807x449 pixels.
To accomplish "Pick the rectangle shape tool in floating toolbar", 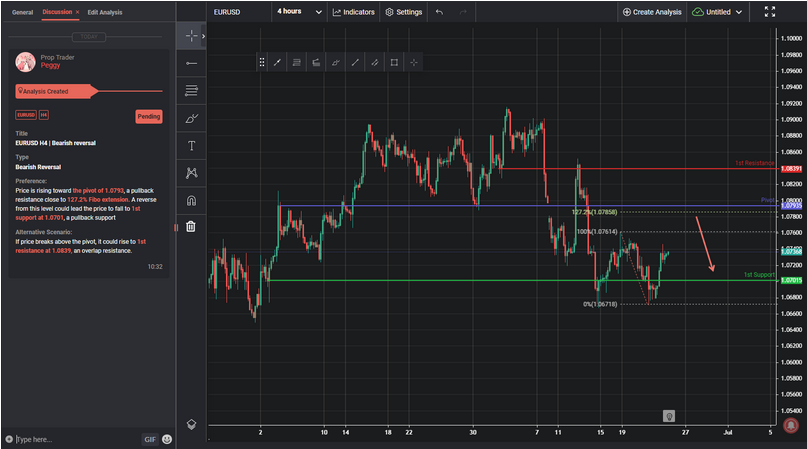I will click(x=394, y=62).
